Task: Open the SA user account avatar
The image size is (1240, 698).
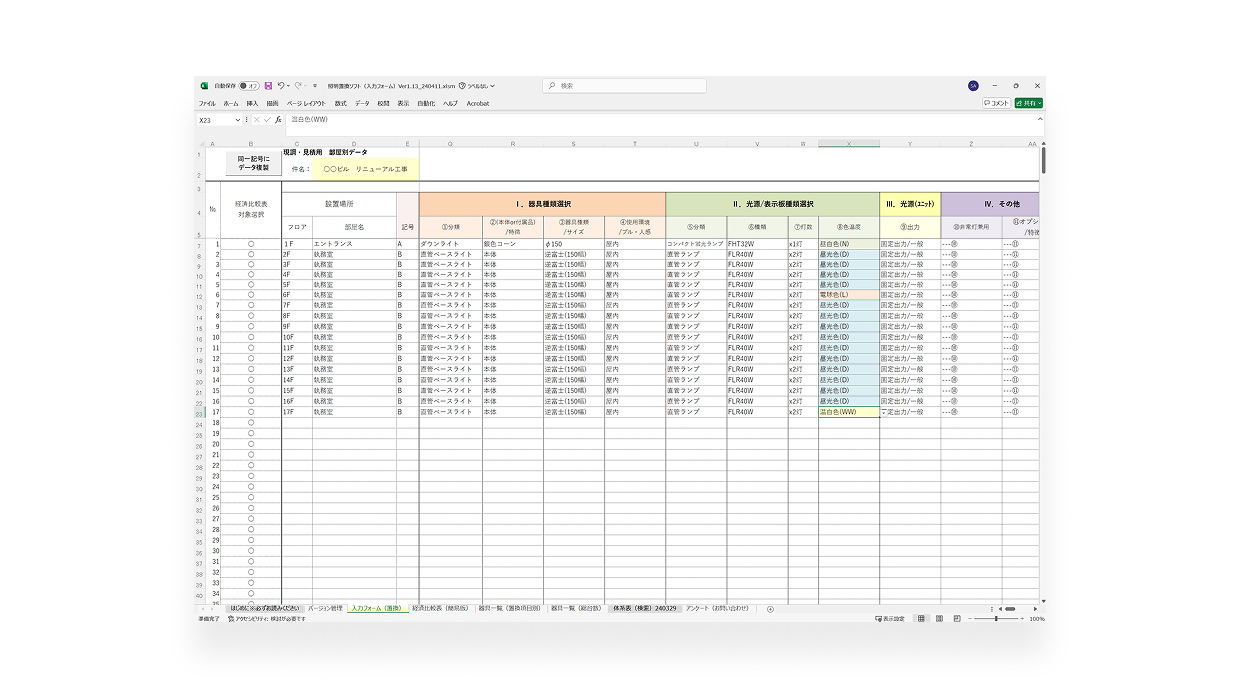Action: [x=973, y=86]
